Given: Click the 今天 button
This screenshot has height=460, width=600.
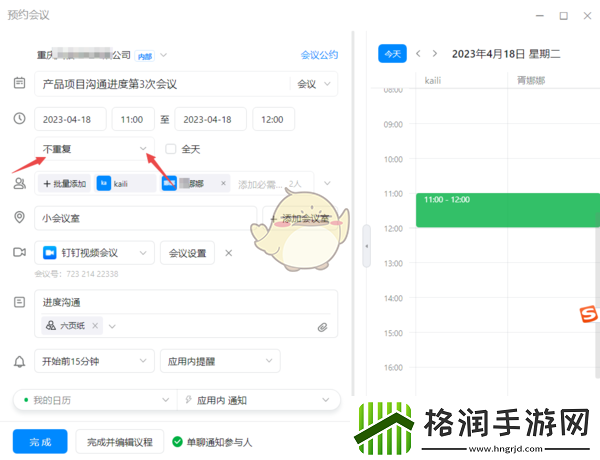Looking at the screenshot, I should [392, 54].
